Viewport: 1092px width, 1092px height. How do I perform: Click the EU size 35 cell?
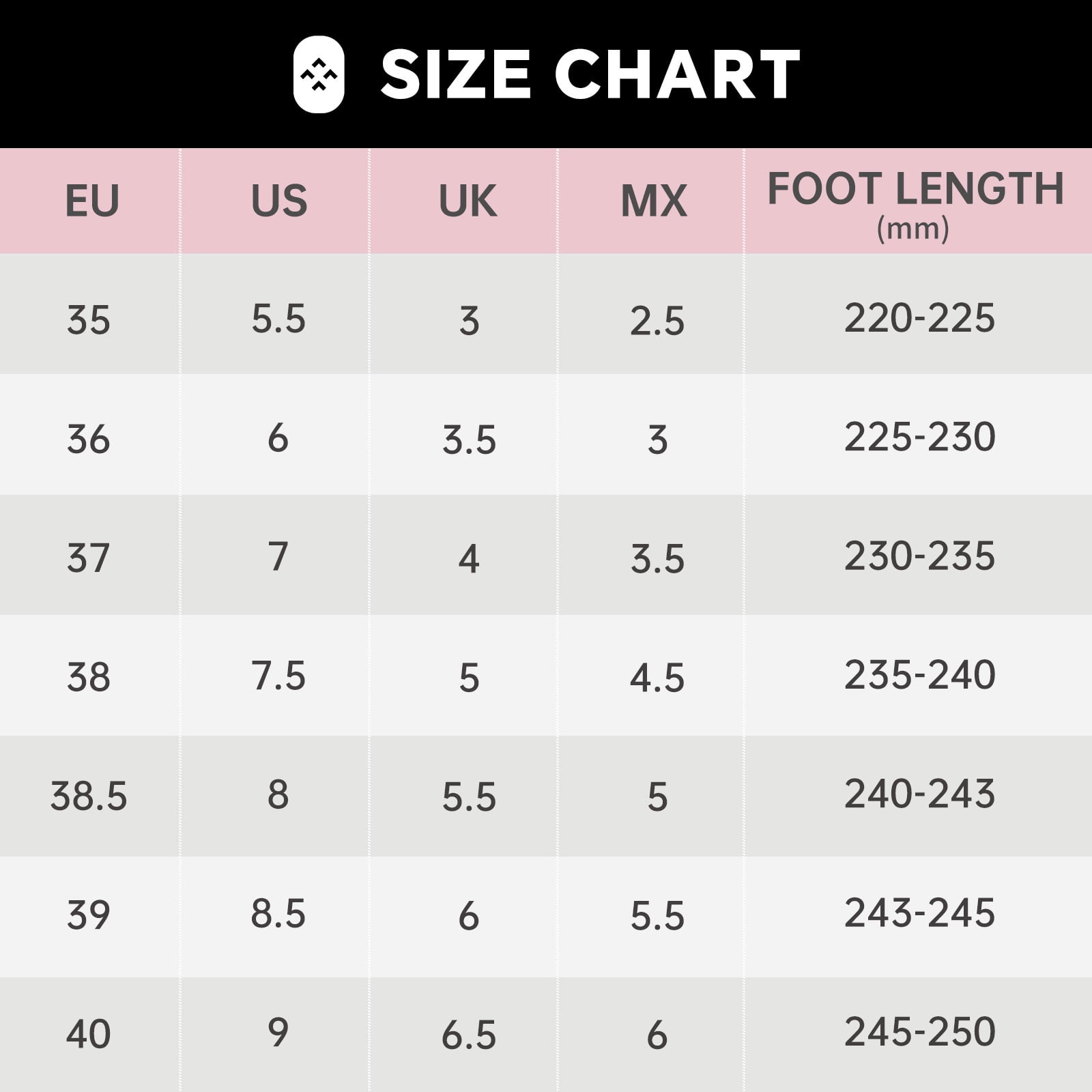89,319
